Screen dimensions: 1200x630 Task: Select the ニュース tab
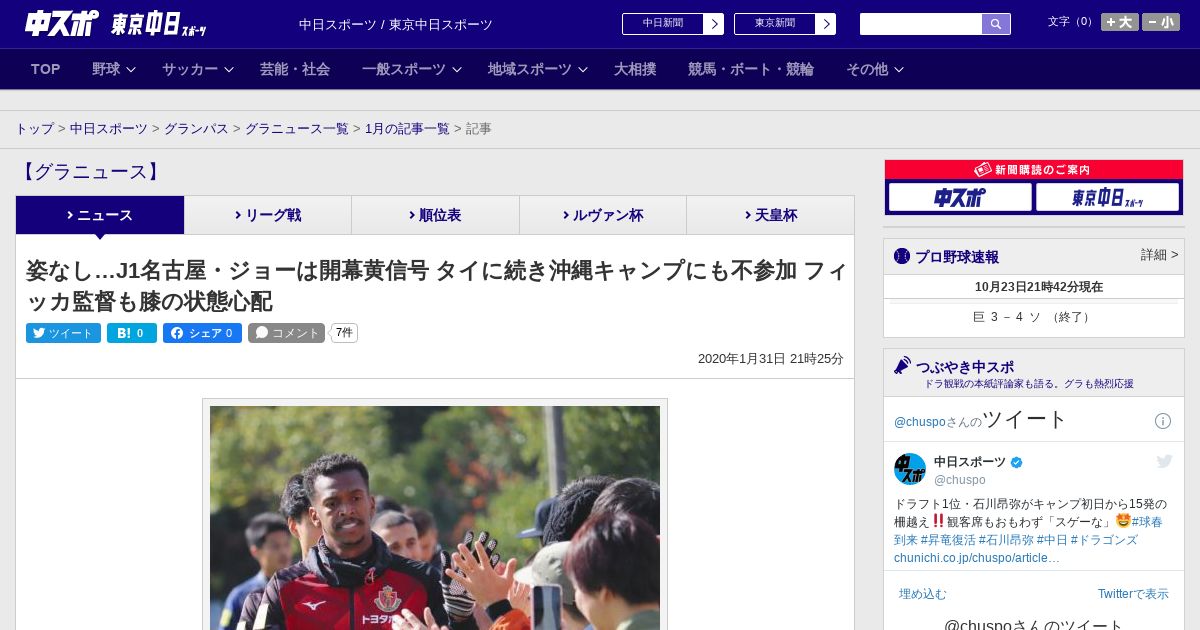tap(100, 215)
